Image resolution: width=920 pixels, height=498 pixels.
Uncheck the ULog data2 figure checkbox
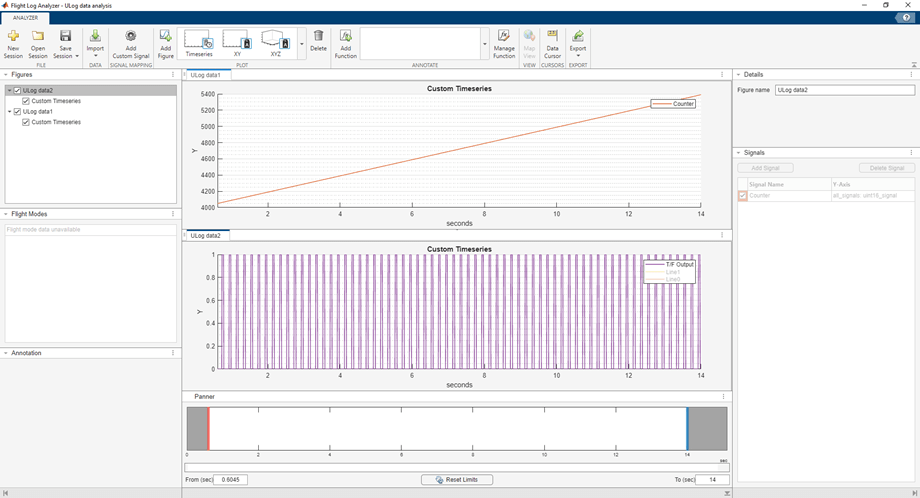point(17,91)
